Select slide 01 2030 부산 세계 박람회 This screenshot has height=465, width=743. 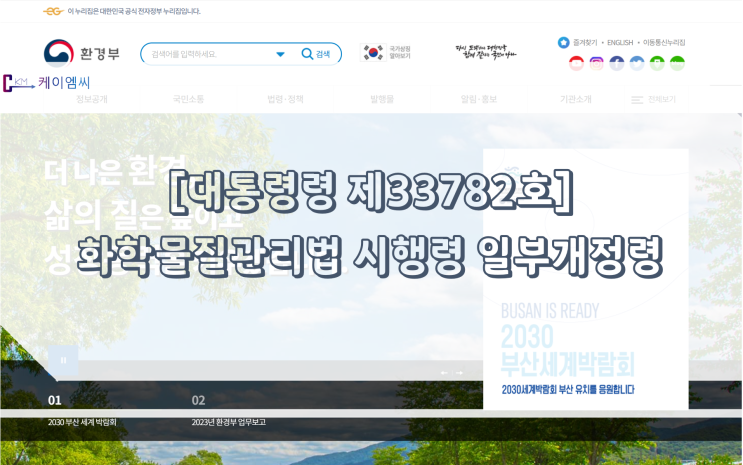point(82,411)
